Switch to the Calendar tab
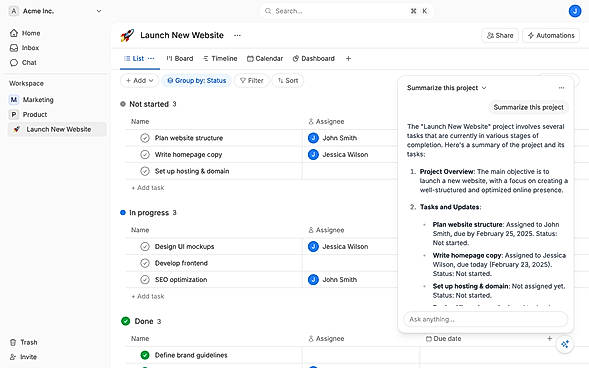 (x=265, y=59)
